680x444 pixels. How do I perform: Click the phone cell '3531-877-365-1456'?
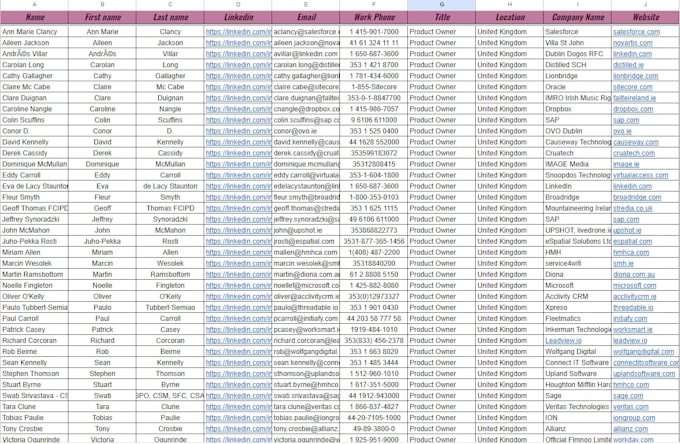point(374,242)
